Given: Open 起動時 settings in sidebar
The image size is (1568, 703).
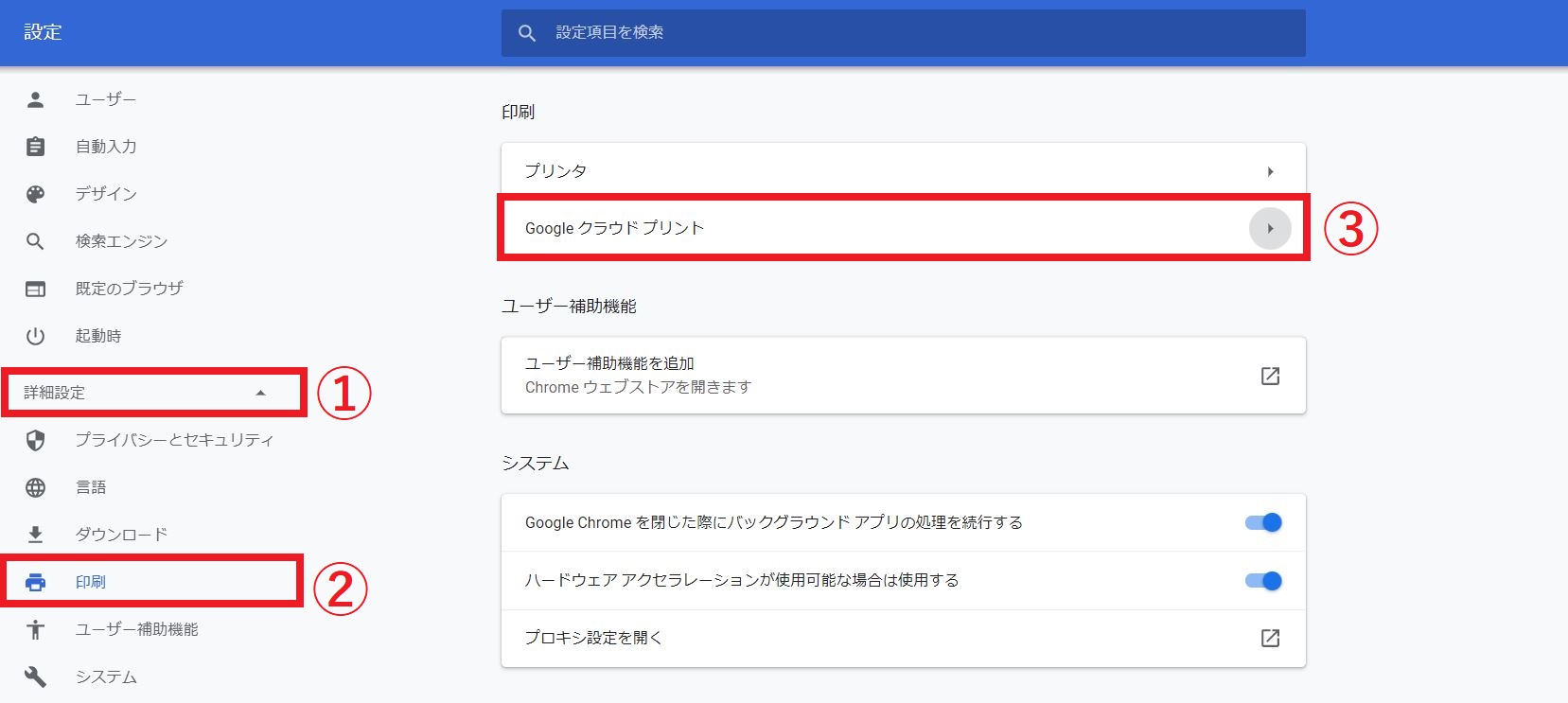Looking at the screenshot, I should [x=98, y=336].
